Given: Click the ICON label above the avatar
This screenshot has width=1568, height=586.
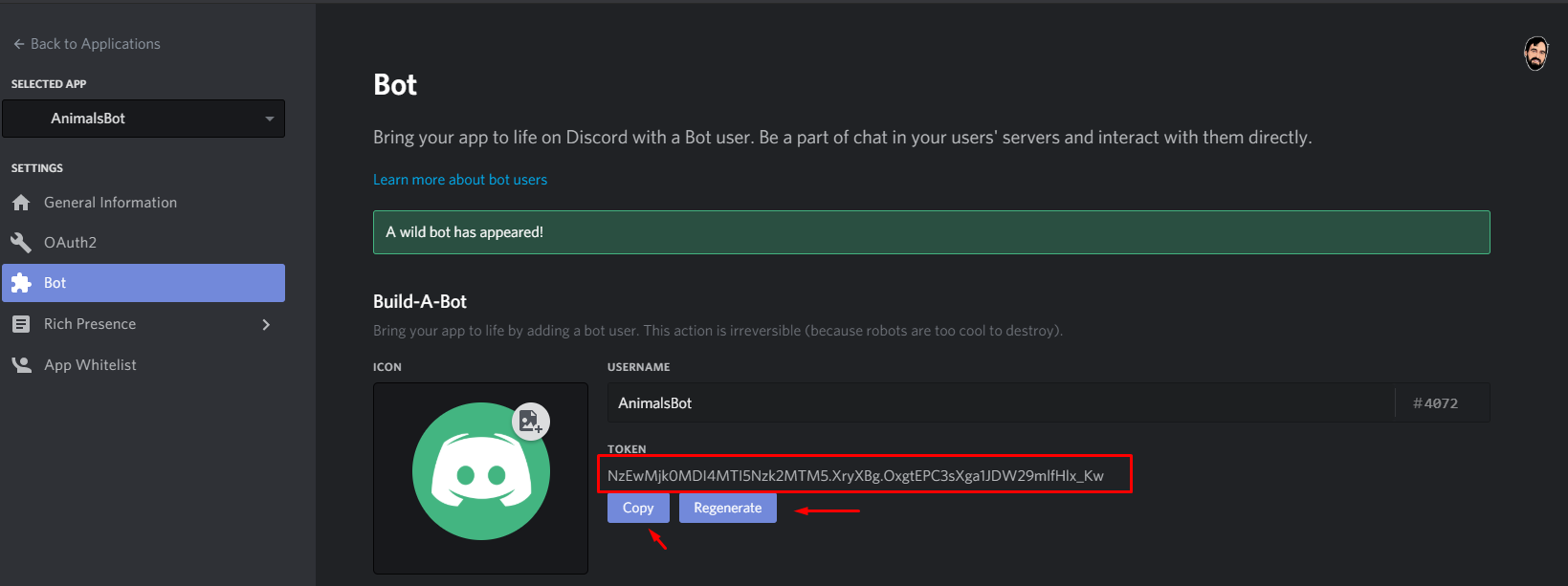Looking at the screenshot, I should click(x=387, y=367).
